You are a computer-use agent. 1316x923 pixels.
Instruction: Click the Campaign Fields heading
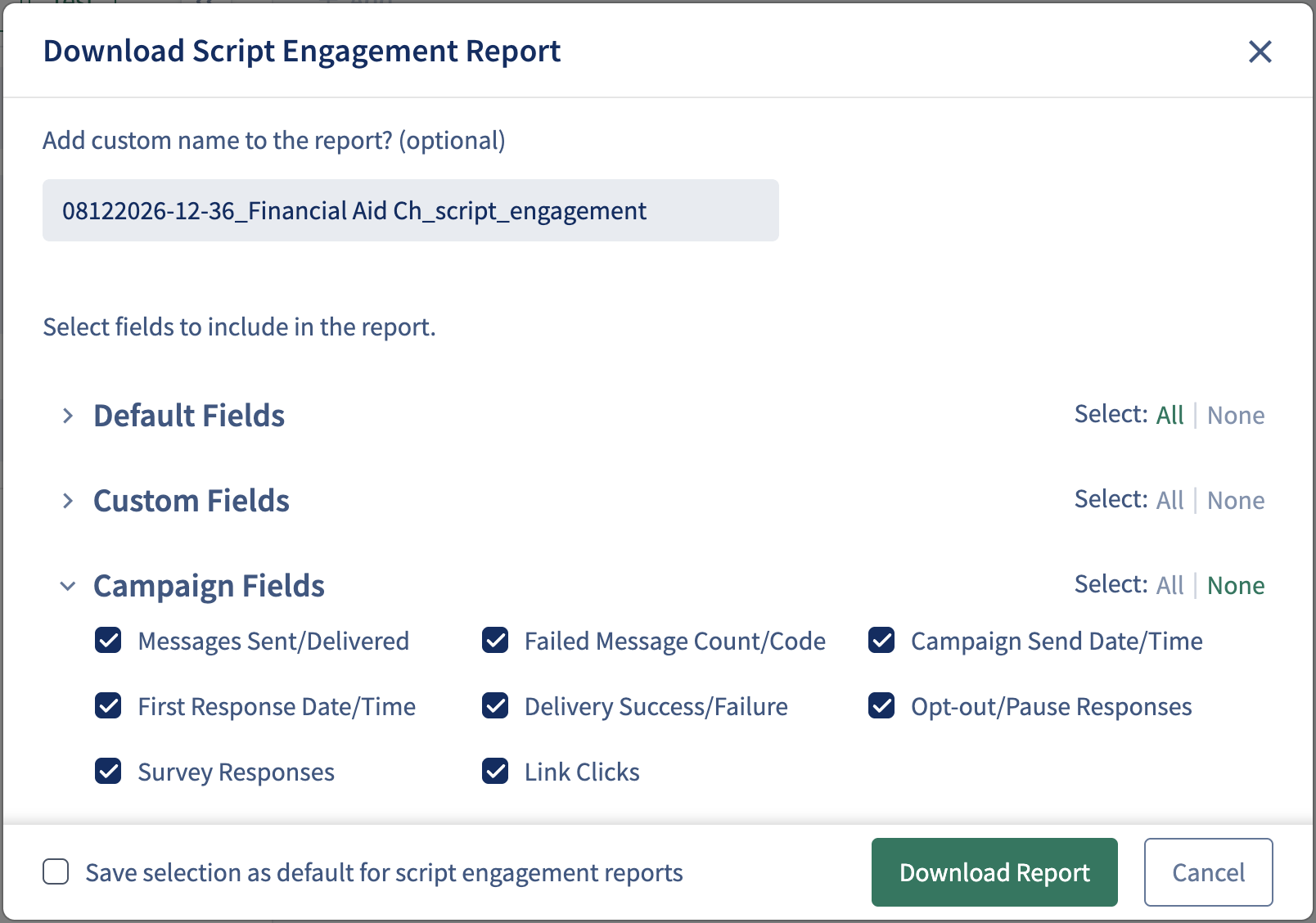coord(209,586)
